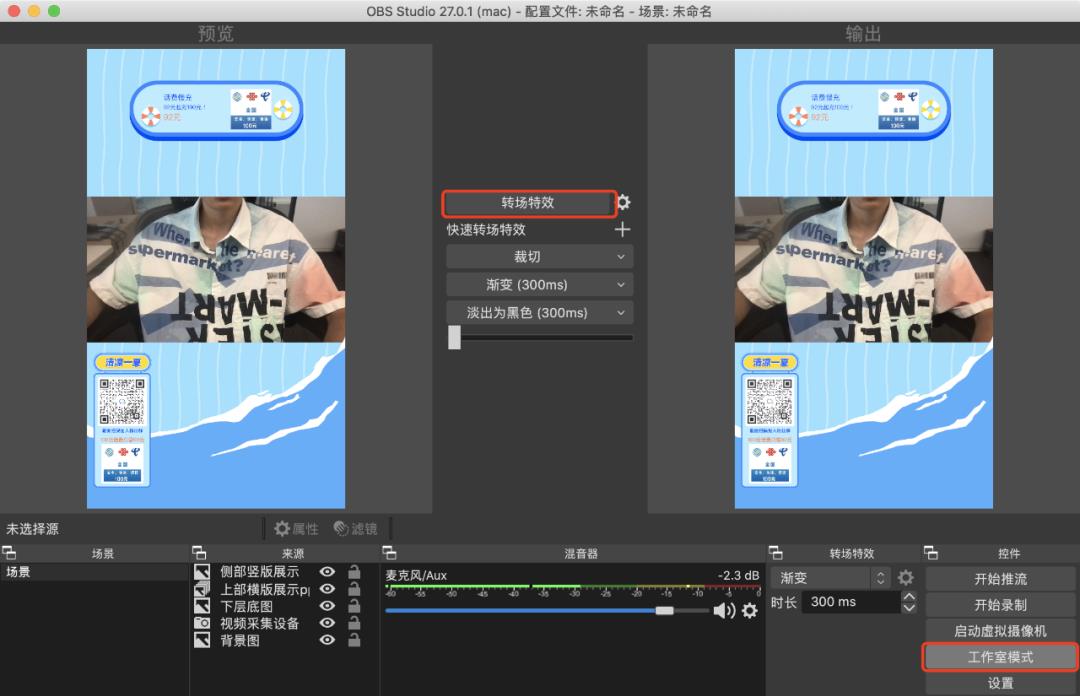Open the 淡出为黑色 (300ms) dropdown
The image size is (1080, 696).
(x=539, y=312)
